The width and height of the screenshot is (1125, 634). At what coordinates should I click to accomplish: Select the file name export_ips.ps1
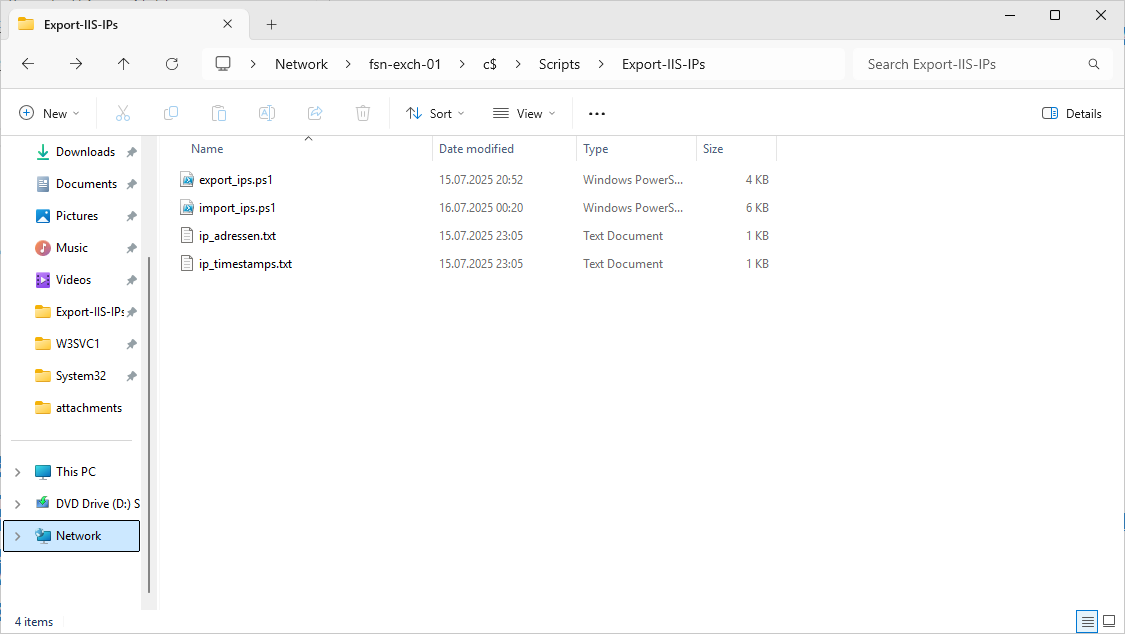(236, 180)
